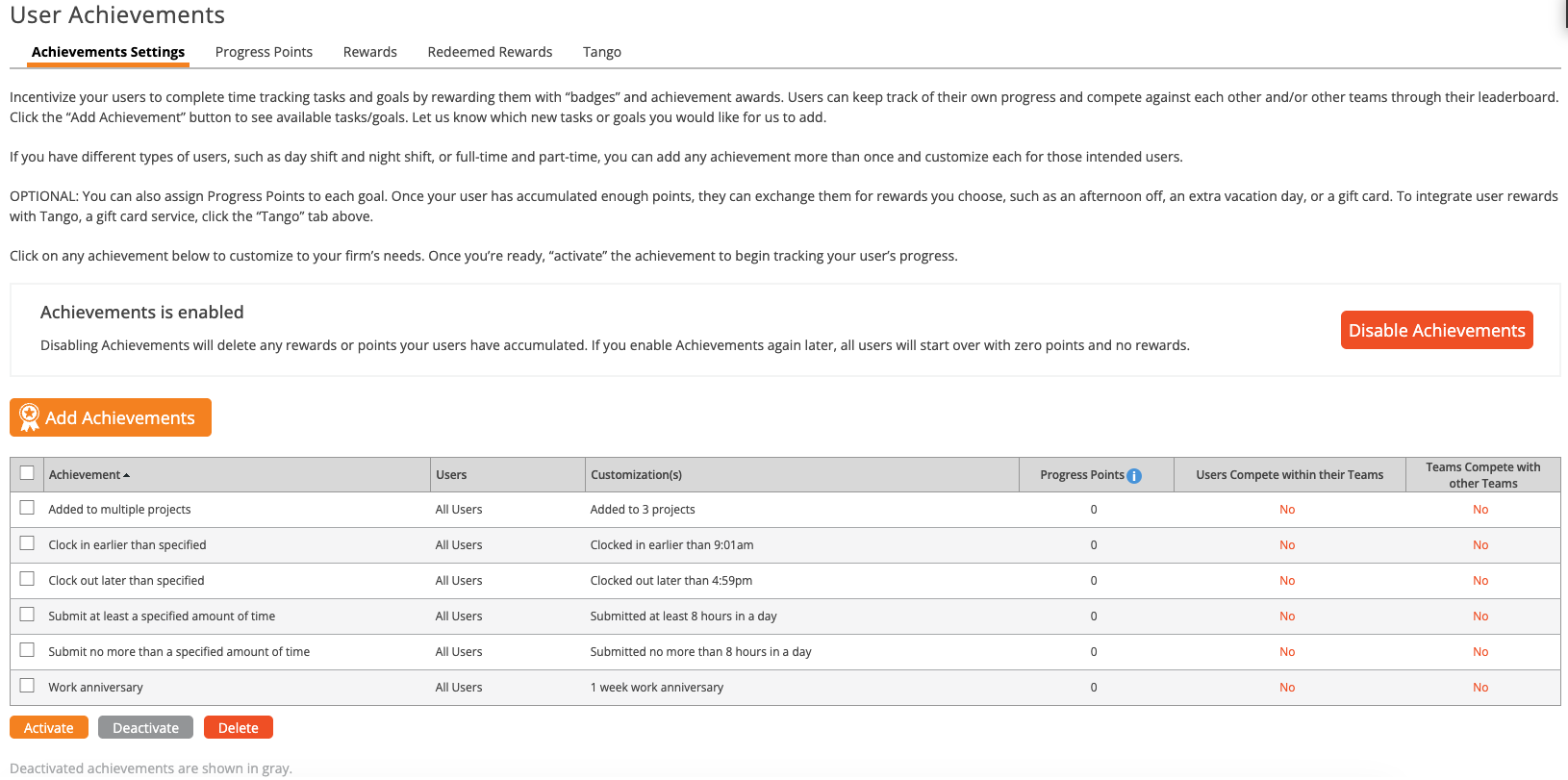Switch to the Achievements Settings tab

pyautogui.click(x=108, y=52)
